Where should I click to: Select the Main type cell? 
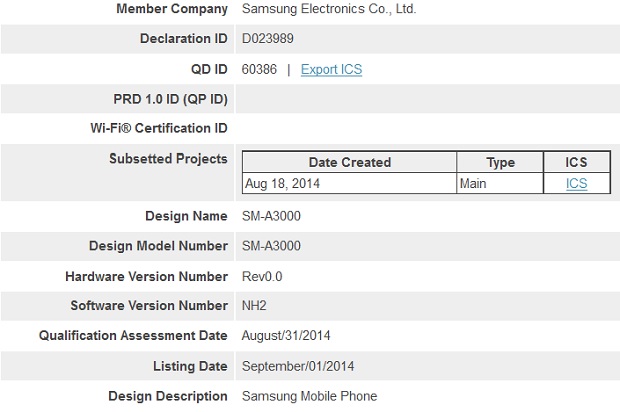pos(500,183)
